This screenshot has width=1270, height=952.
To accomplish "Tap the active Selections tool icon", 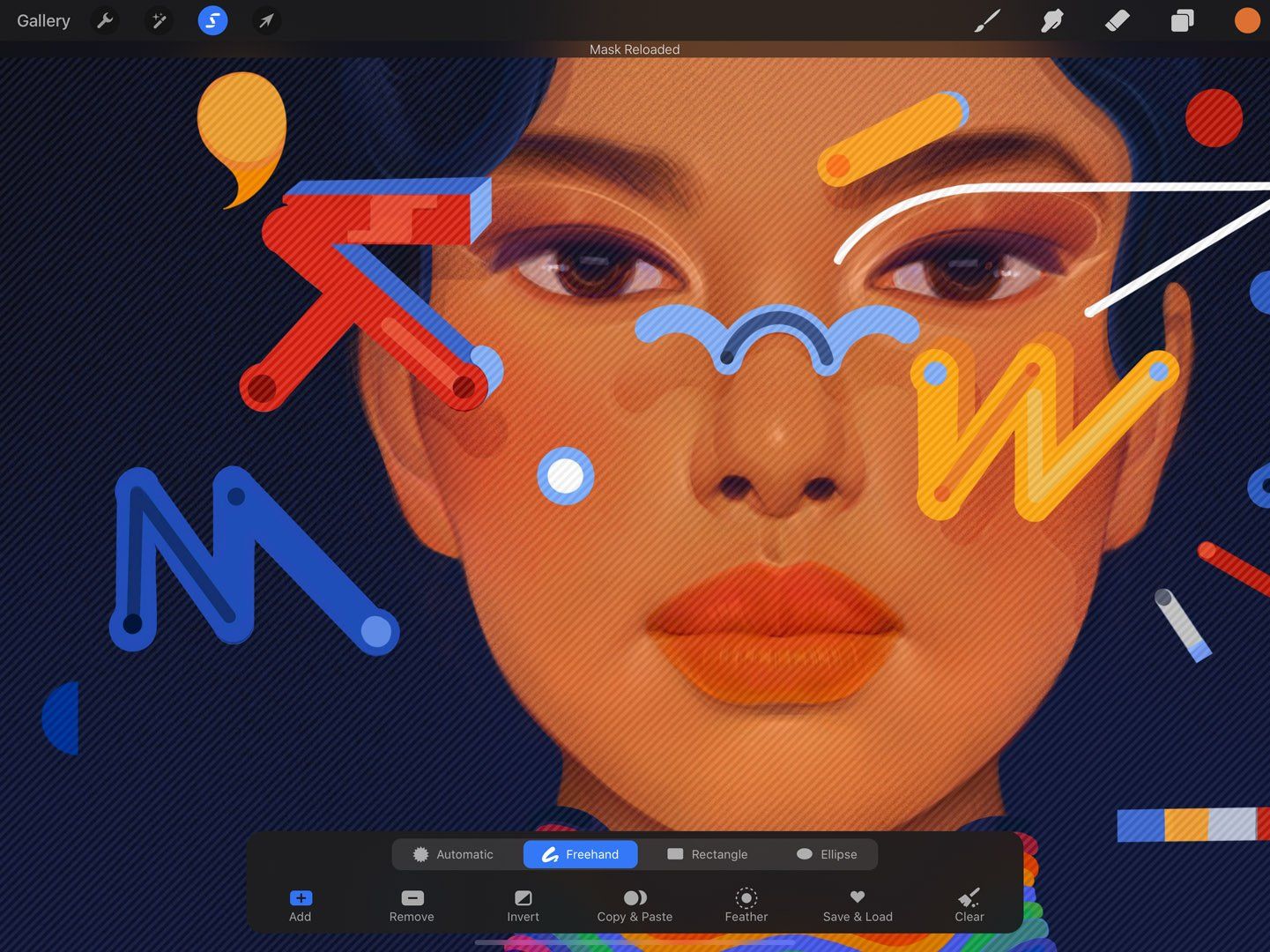I will pyautogui.click(x=212, y=20).
